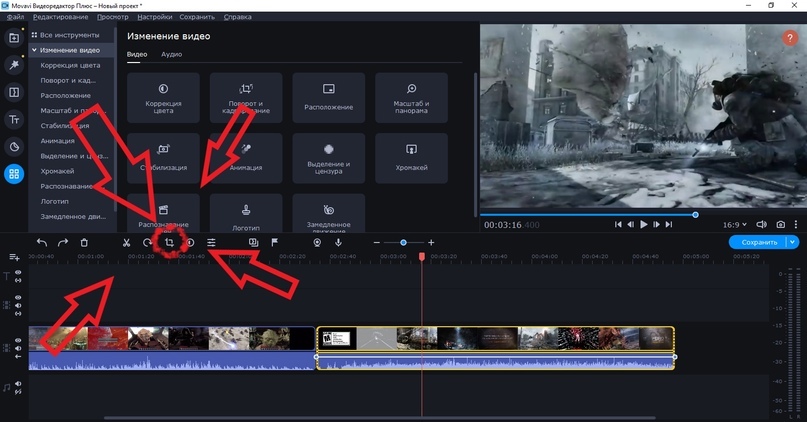Adjust volume via the preview speaker icon

(761, 224)
